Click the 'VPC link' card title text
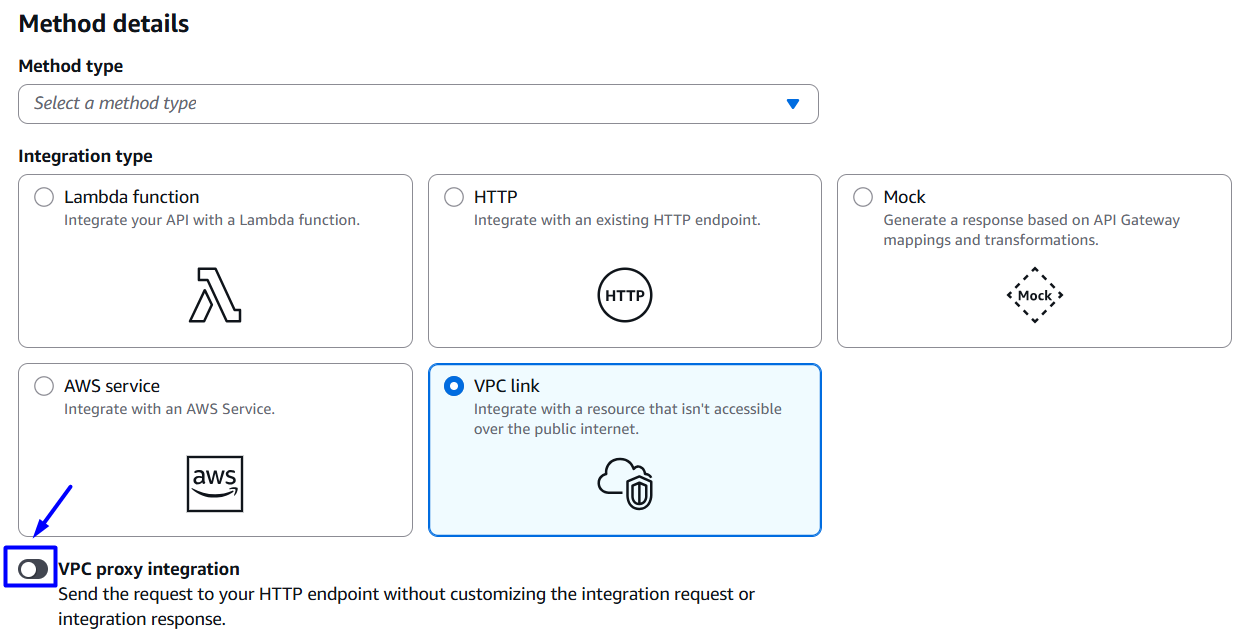 click(507, 386)
